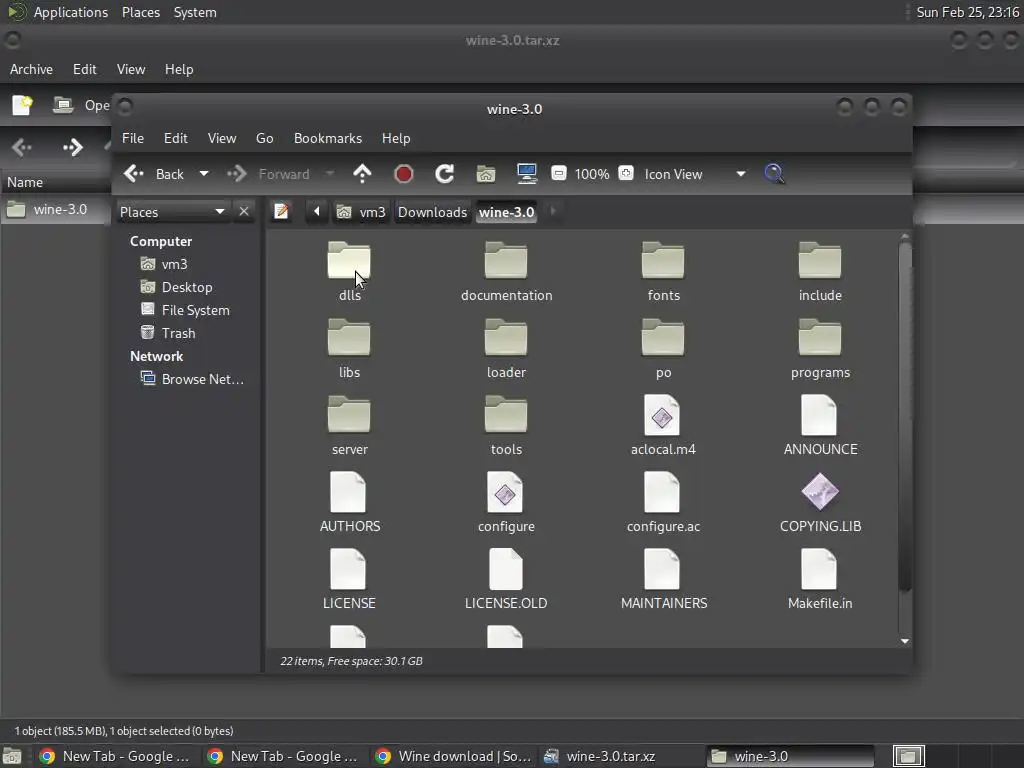Open the search magnifier icon
Viewport: 1024px width, 768px height.
click(x=774, y=174)
